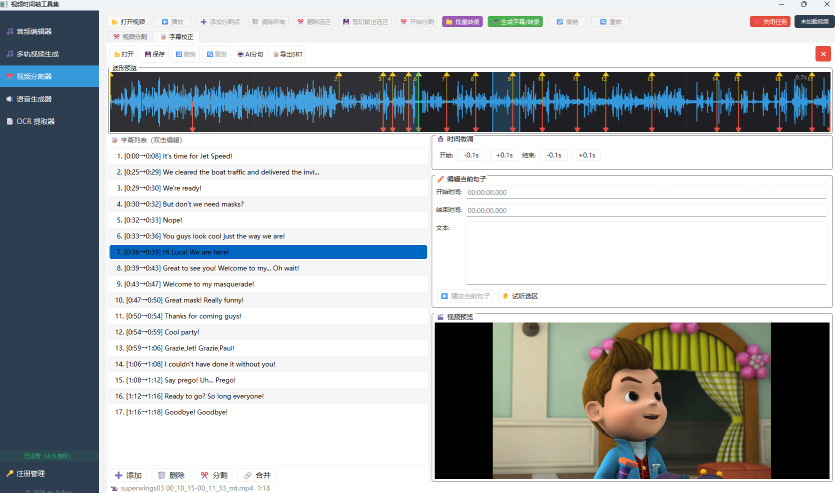Click the green playhead marker on waveform
This screenshot has width=835, height=493.
(419, 101)
